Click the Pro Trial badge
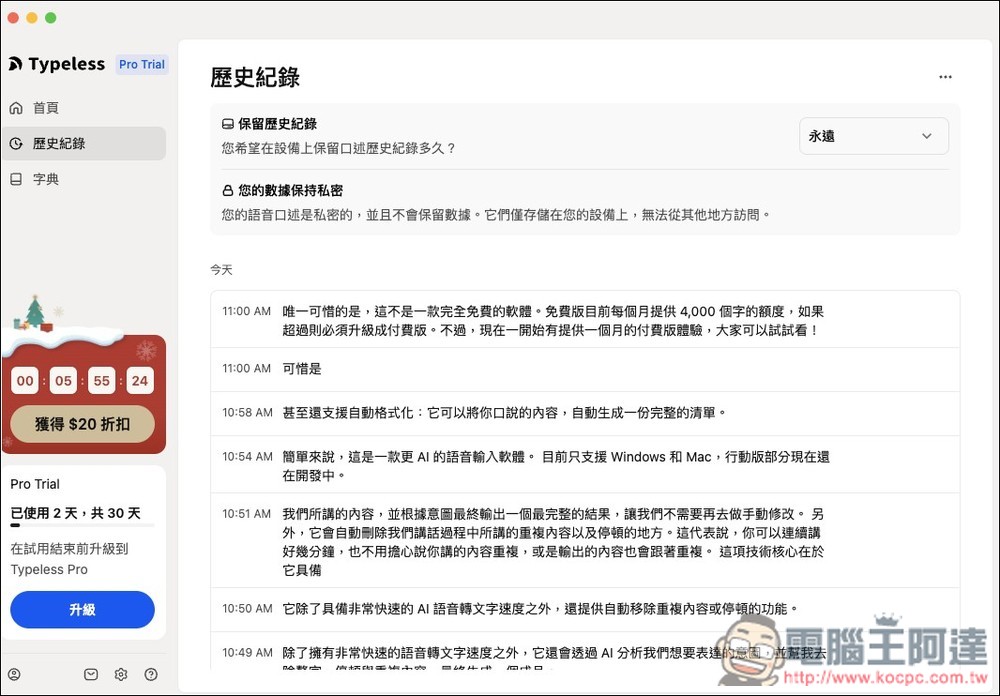This screenshot has width=1000, height=696. [x=141, y=63]
